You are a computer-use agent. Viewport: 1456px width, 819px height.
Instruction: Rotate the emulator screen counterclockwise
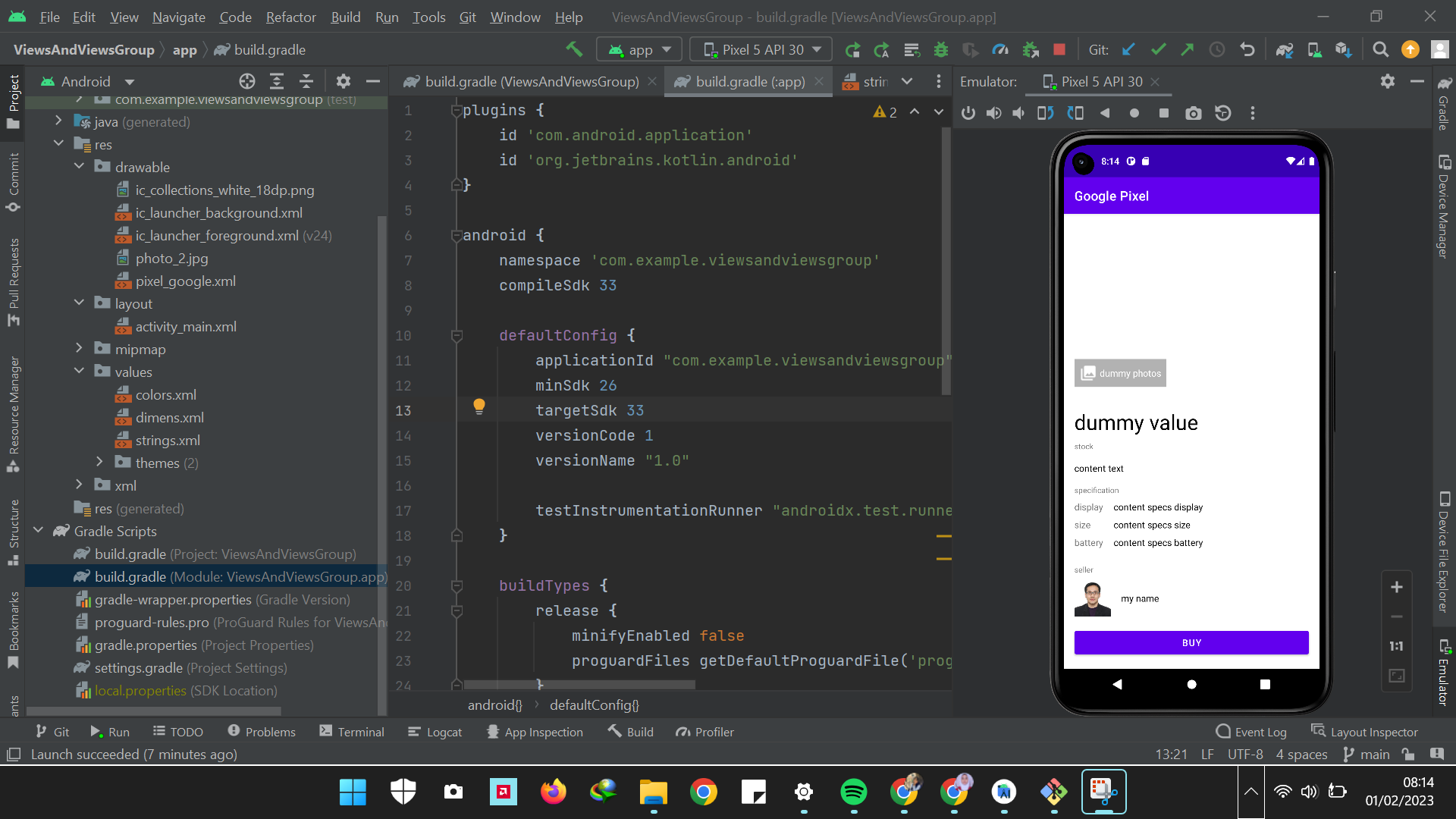pos(1045,113)
